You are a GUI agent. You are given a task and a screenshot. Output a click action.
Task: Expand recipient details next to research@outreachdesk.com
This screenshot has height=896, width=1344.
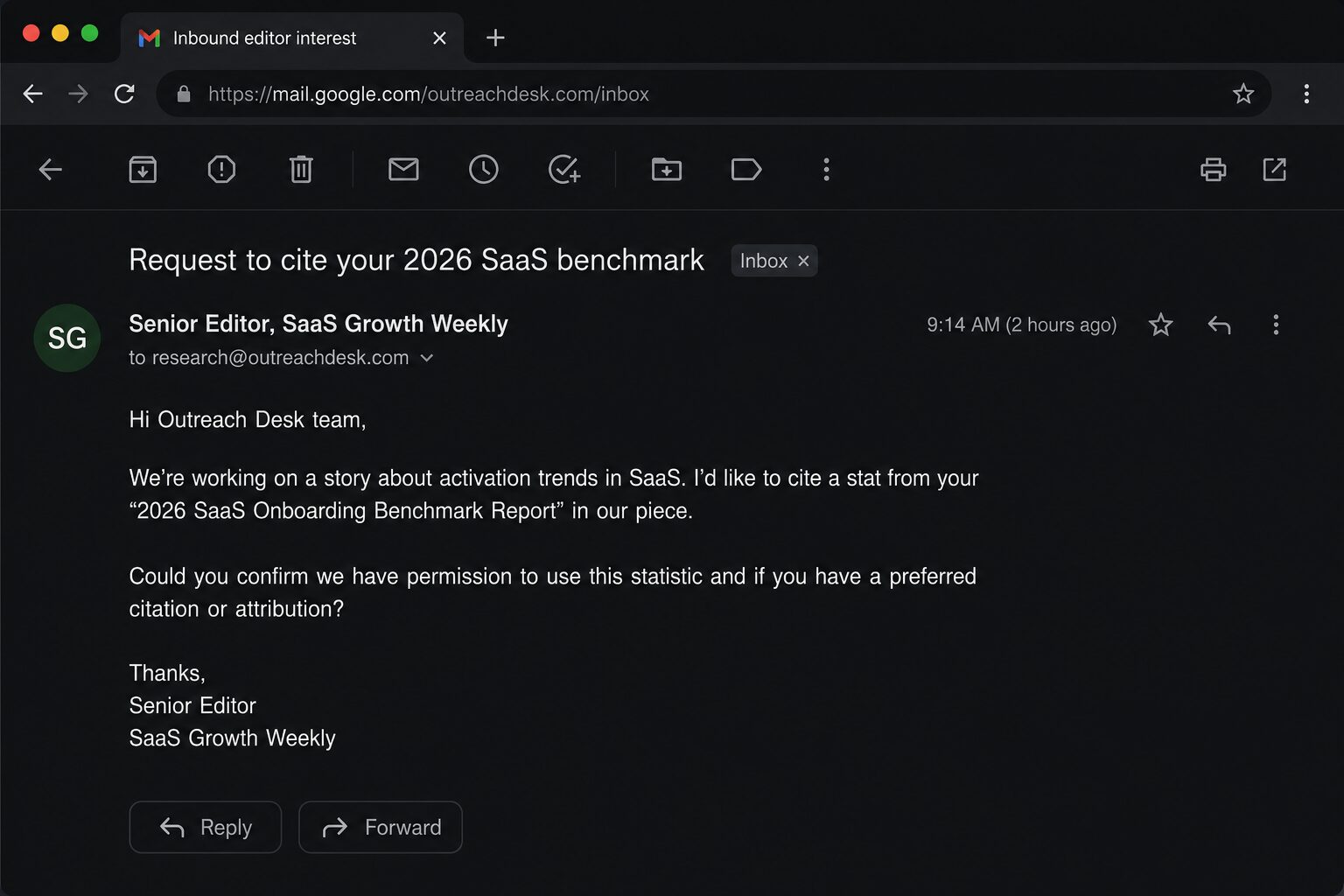426,358
